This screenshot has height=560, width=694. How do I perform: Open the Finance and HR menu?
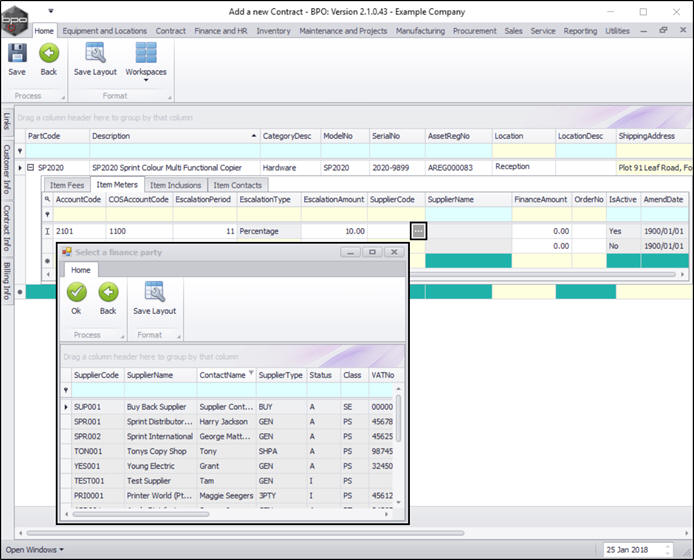click(221, 31)
